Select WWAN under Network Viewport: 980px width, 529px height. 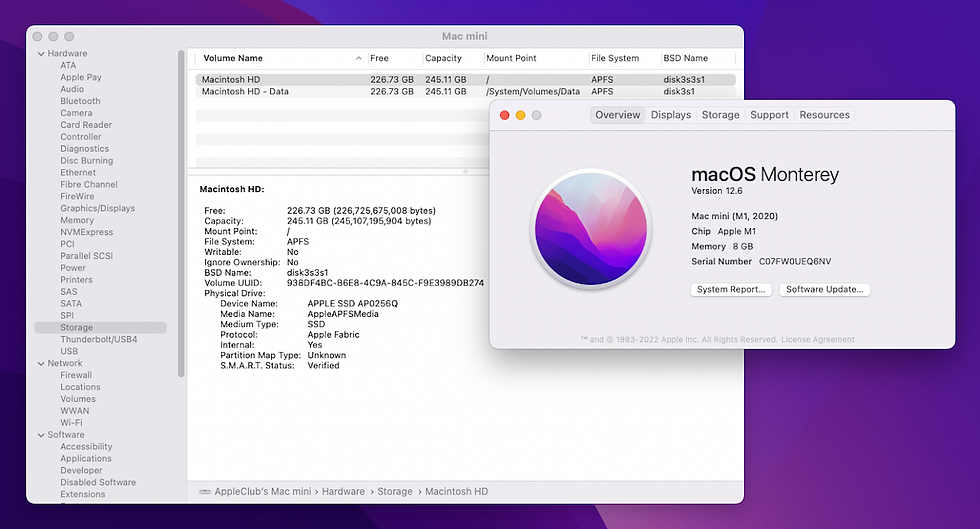(74, 411)
